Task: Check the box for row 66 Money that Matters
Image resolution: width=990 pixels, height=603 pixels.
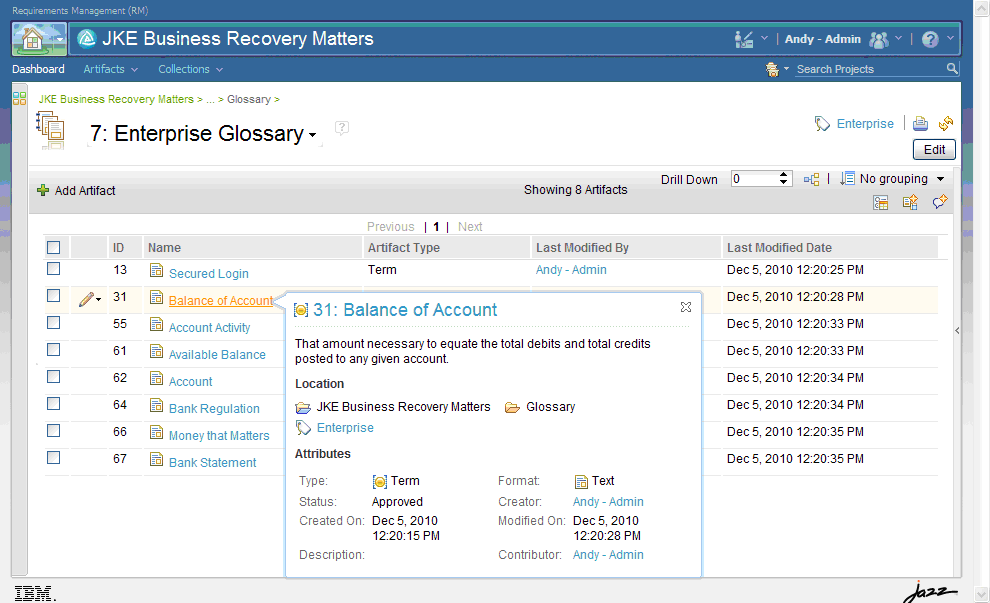Action: click(54, 431)
